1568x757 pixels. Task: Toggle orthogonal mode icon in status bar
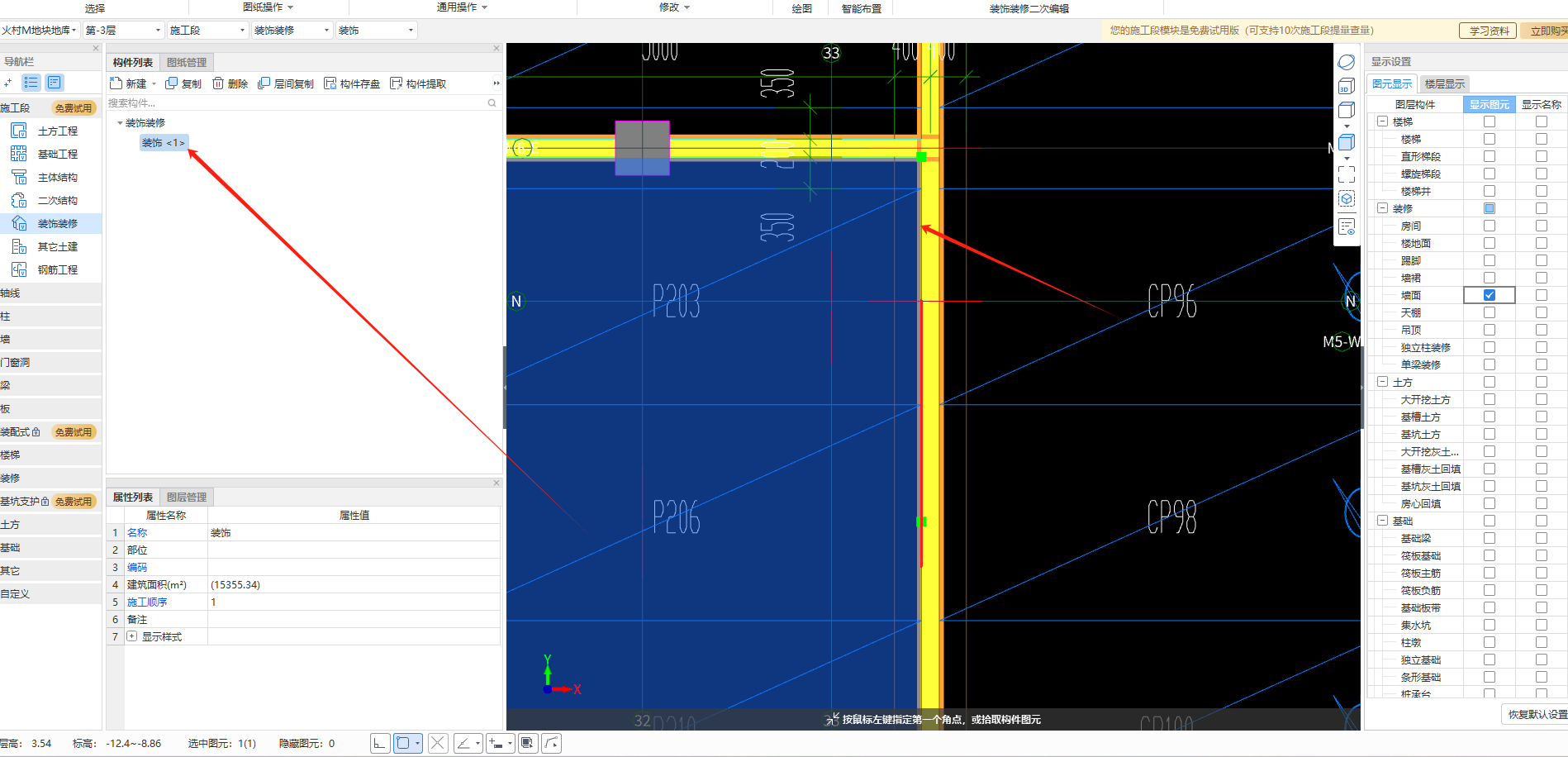coord(380,743)
